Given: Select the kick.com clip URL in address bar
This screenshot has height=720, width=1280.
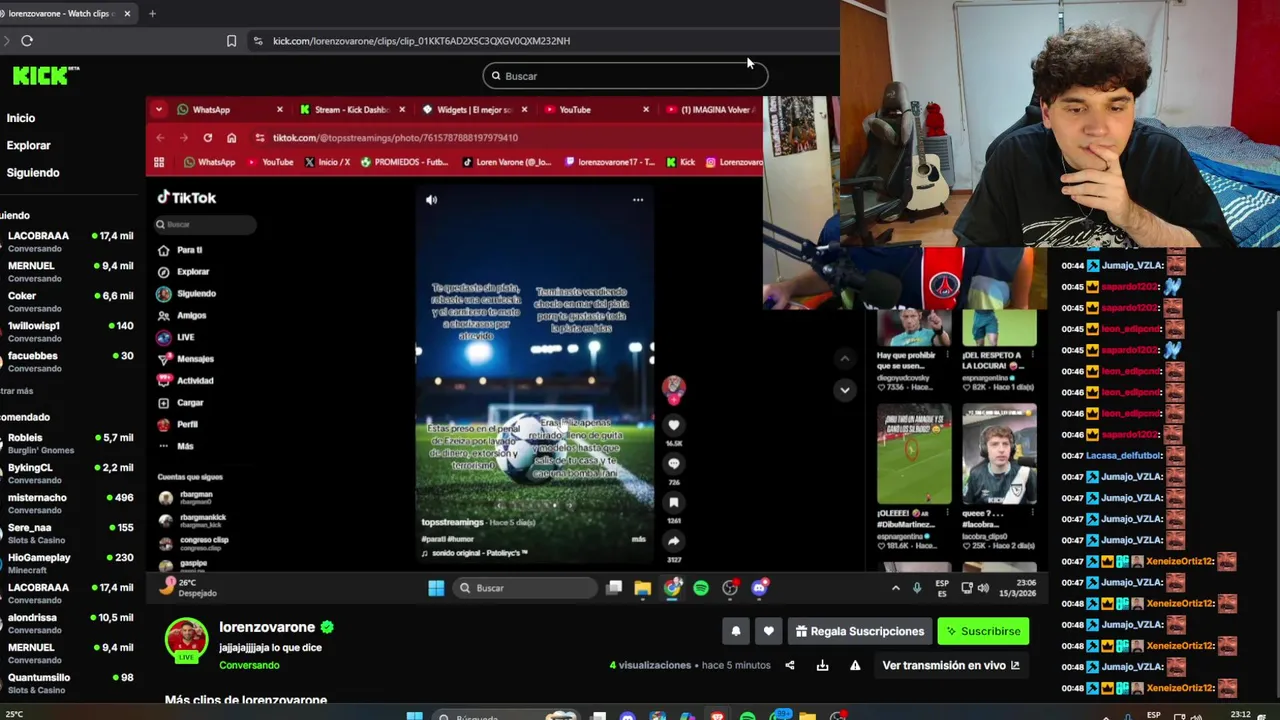Looking at the screenshot, I should [421, 41].
